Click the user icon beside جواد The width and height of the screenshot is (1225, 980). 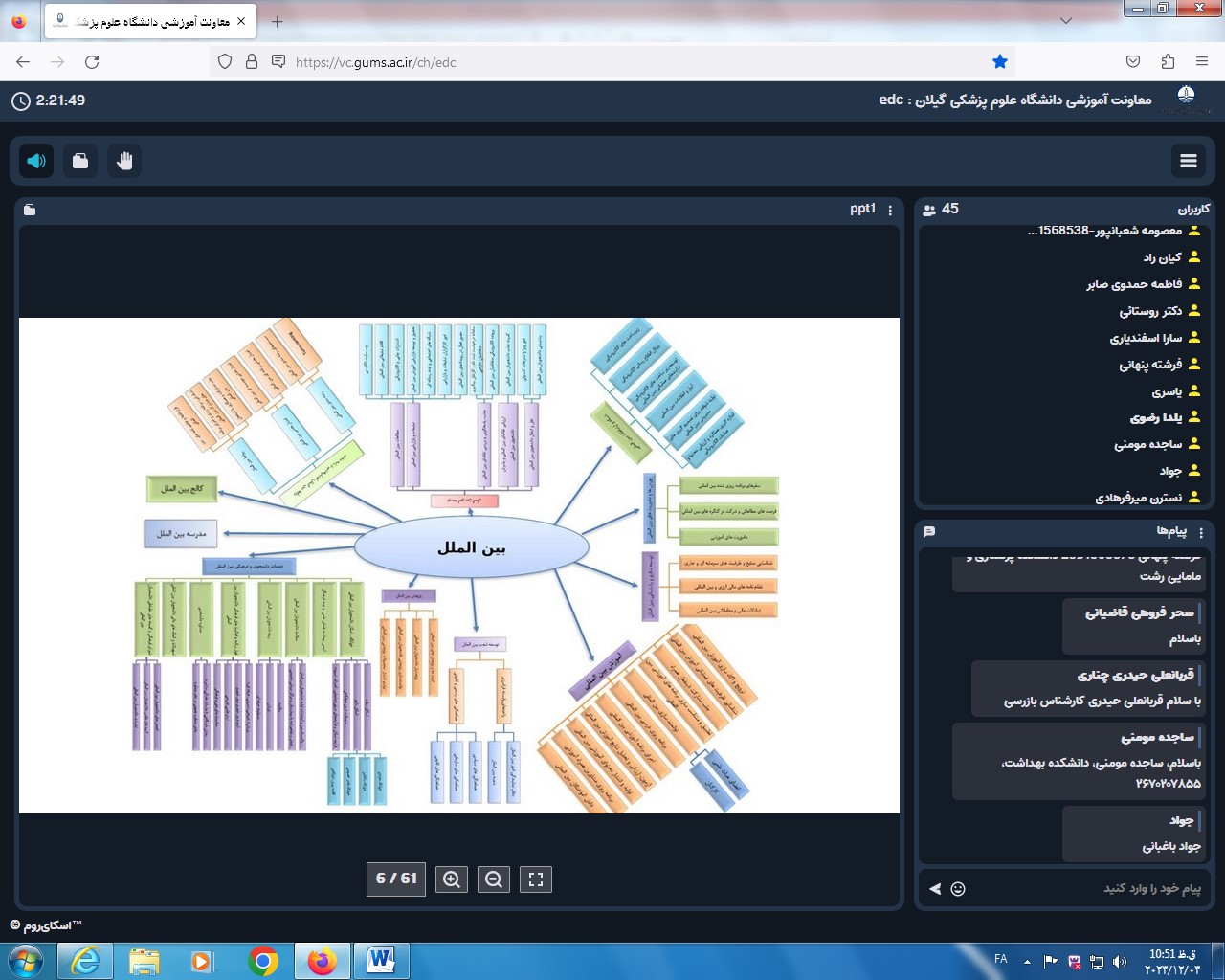(x=1194, y=470)
